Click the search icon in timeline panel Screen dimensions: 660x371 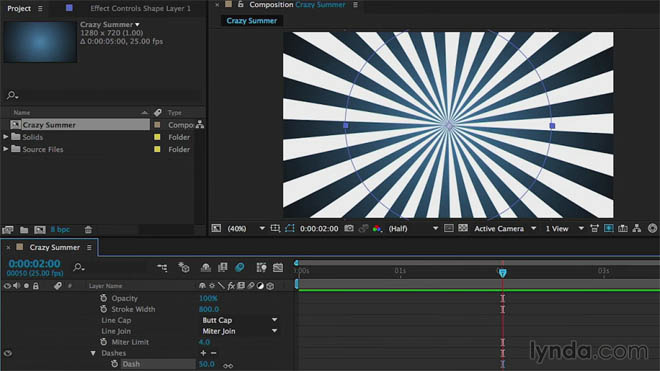[79, 267]
